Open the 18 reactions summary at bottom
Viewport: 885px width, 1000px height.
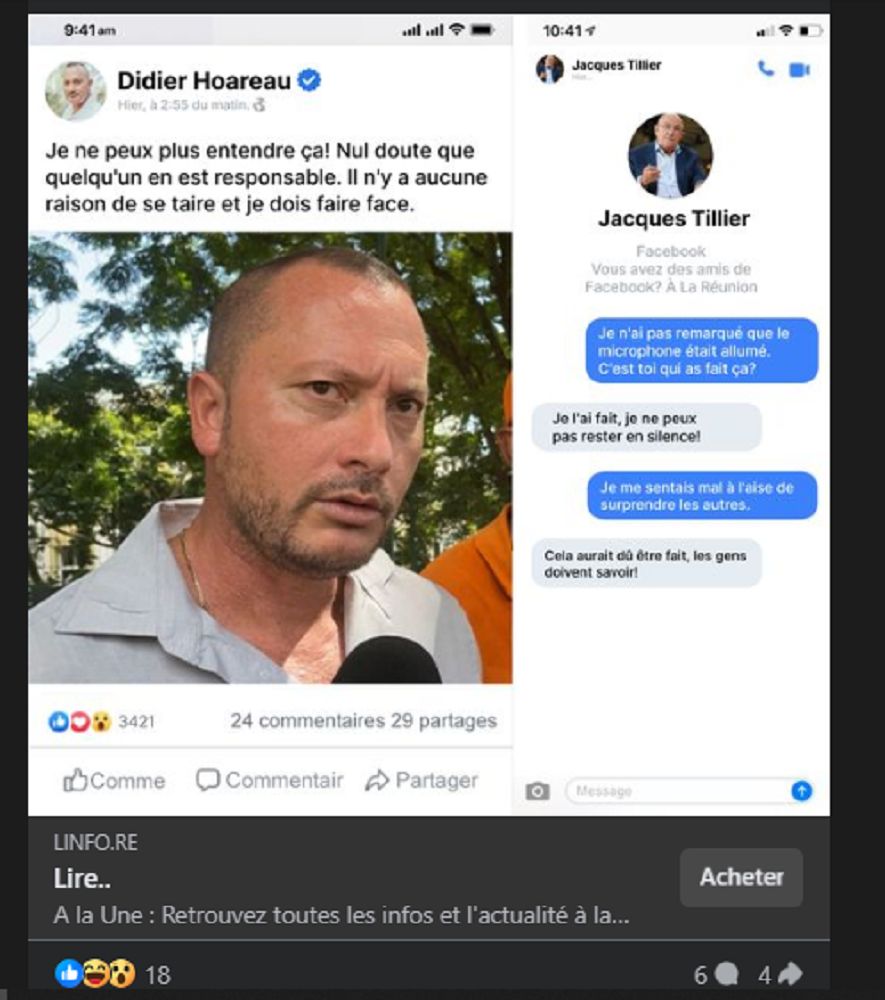[x=113, y=974]
